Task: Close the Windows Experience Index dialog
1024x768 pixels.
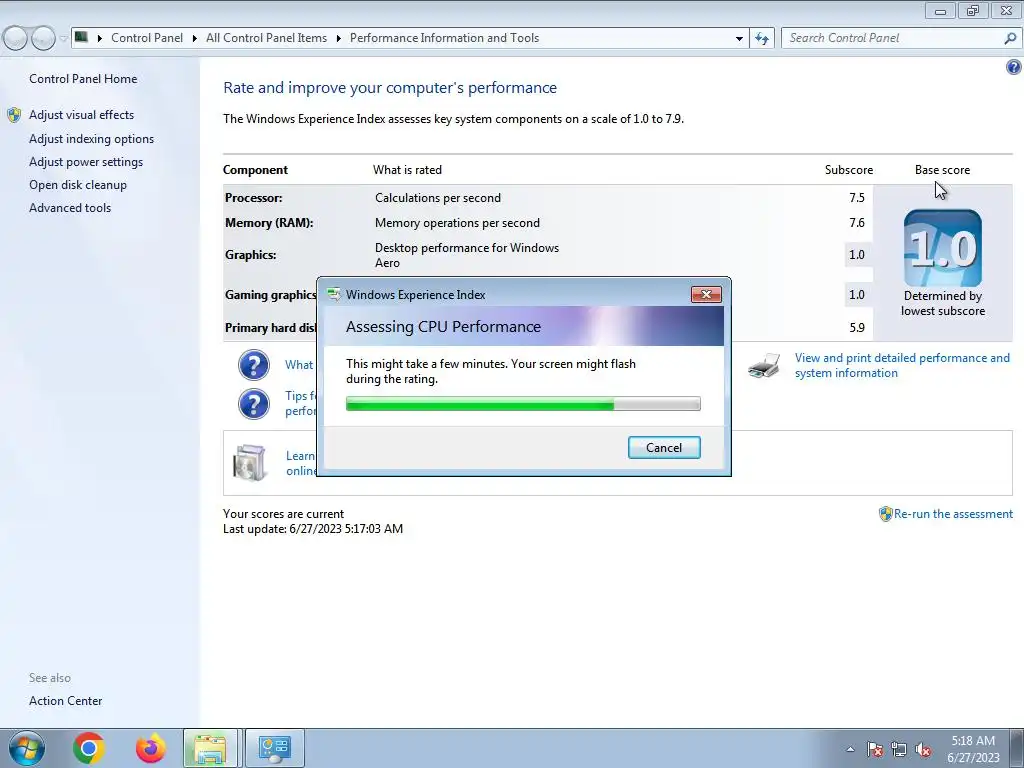Action: tap(706, 295)
